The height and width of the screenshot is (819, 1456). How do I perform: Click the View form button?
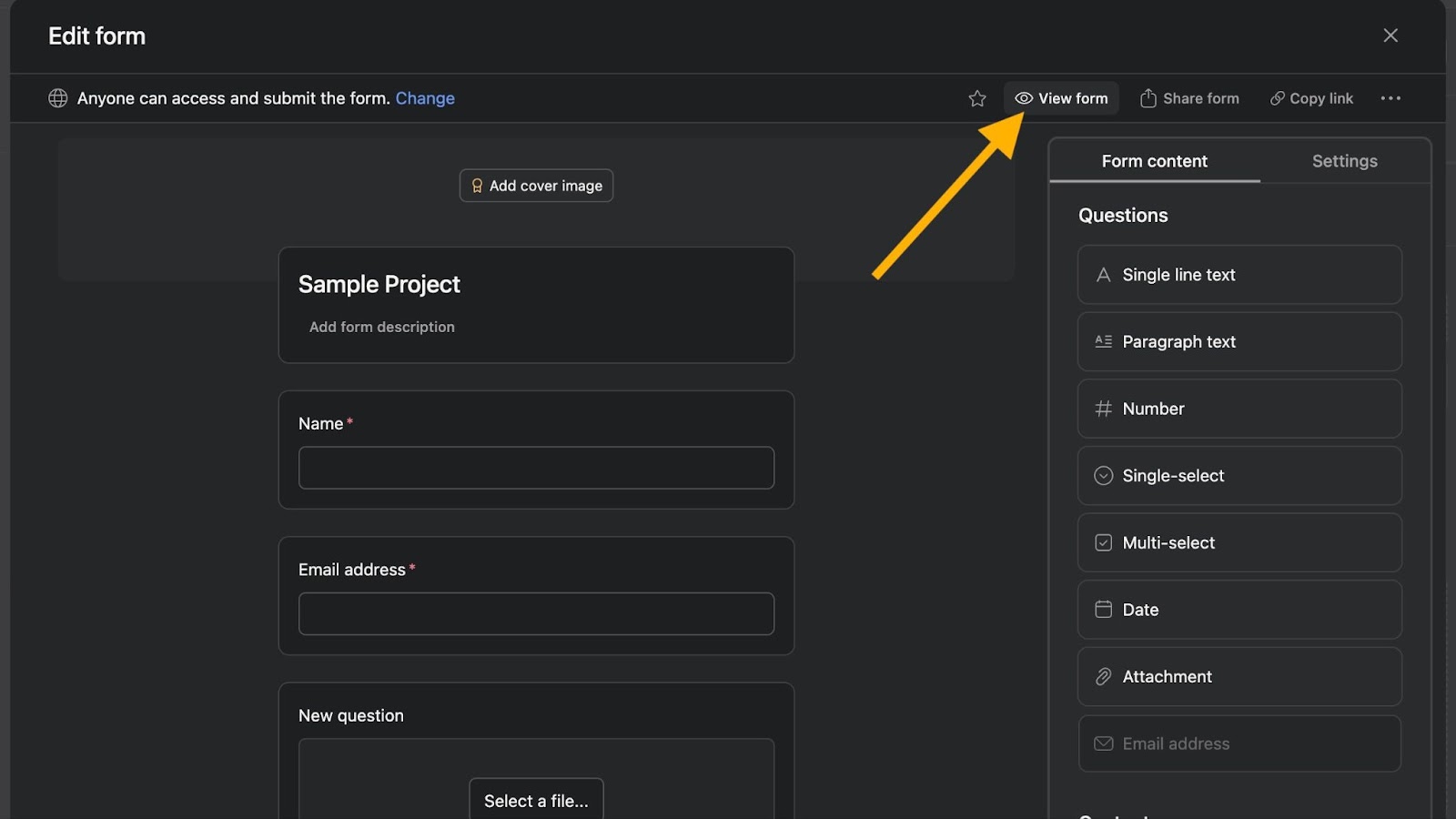pos(1061,98)
